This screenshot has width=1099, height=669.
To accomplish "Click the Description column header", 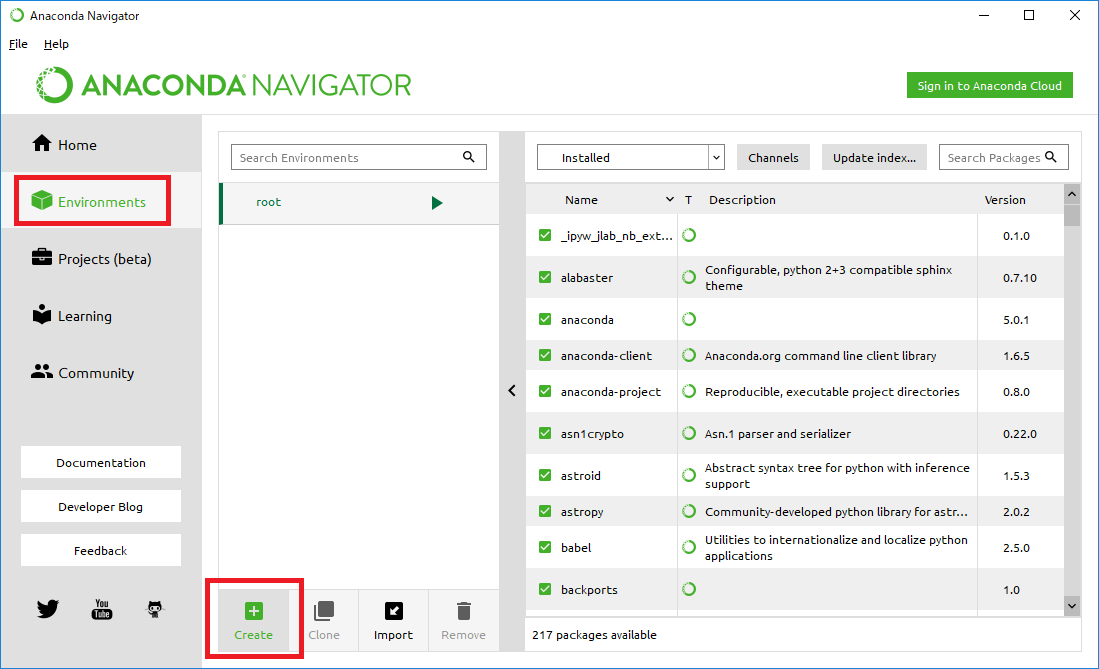I will [x=742, y=200].
